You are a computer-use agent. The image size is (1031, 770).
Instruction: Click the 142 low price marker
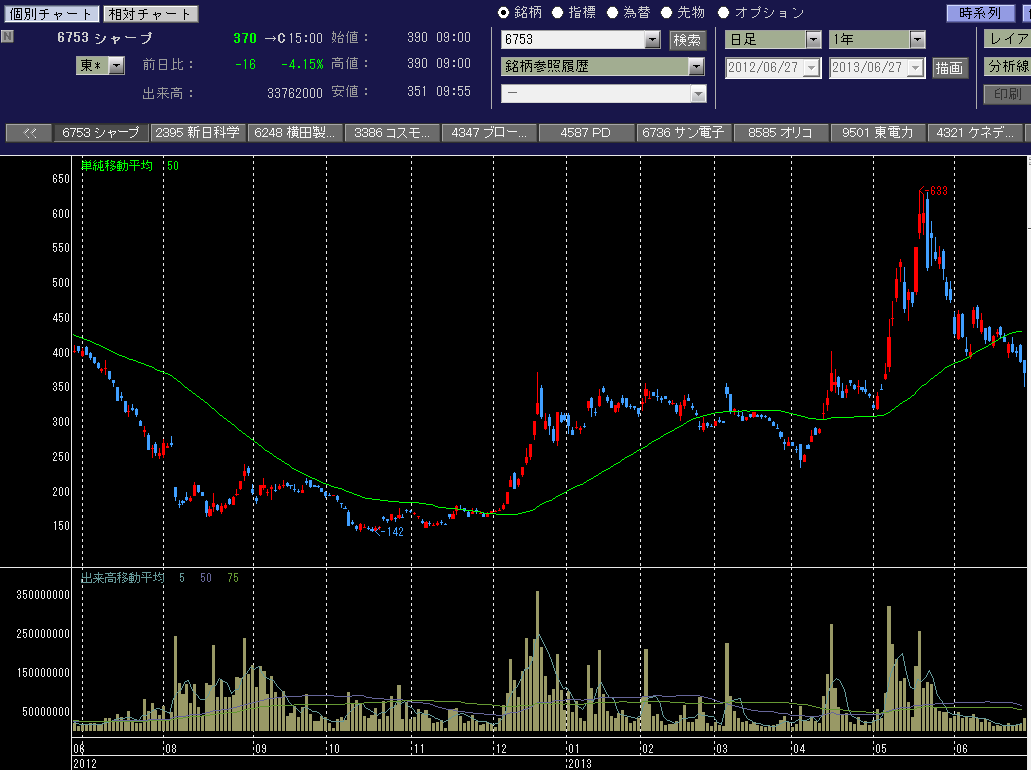coord(389,532)
